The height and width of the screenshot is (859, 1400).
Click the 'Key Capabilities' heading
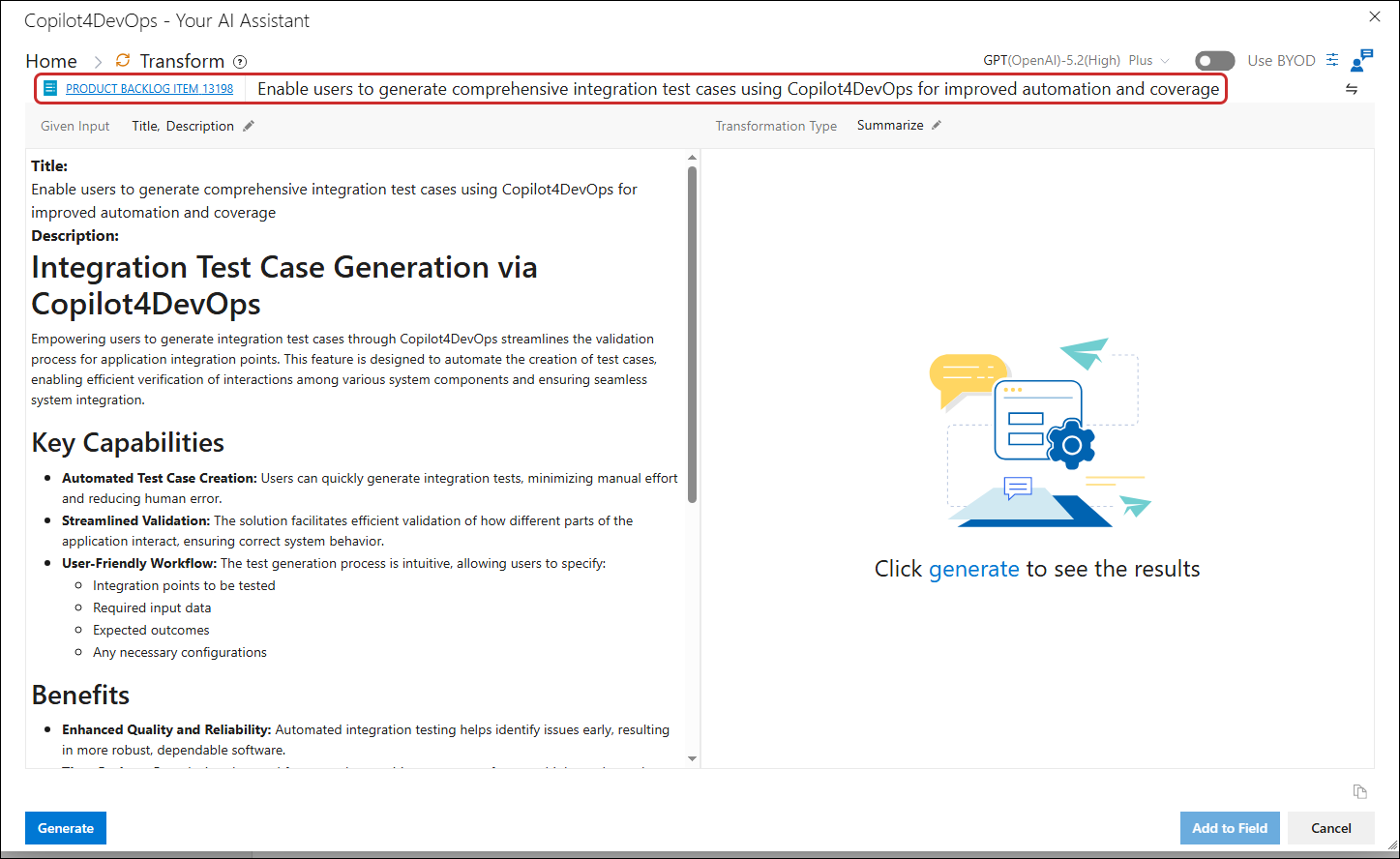(128, 443)
